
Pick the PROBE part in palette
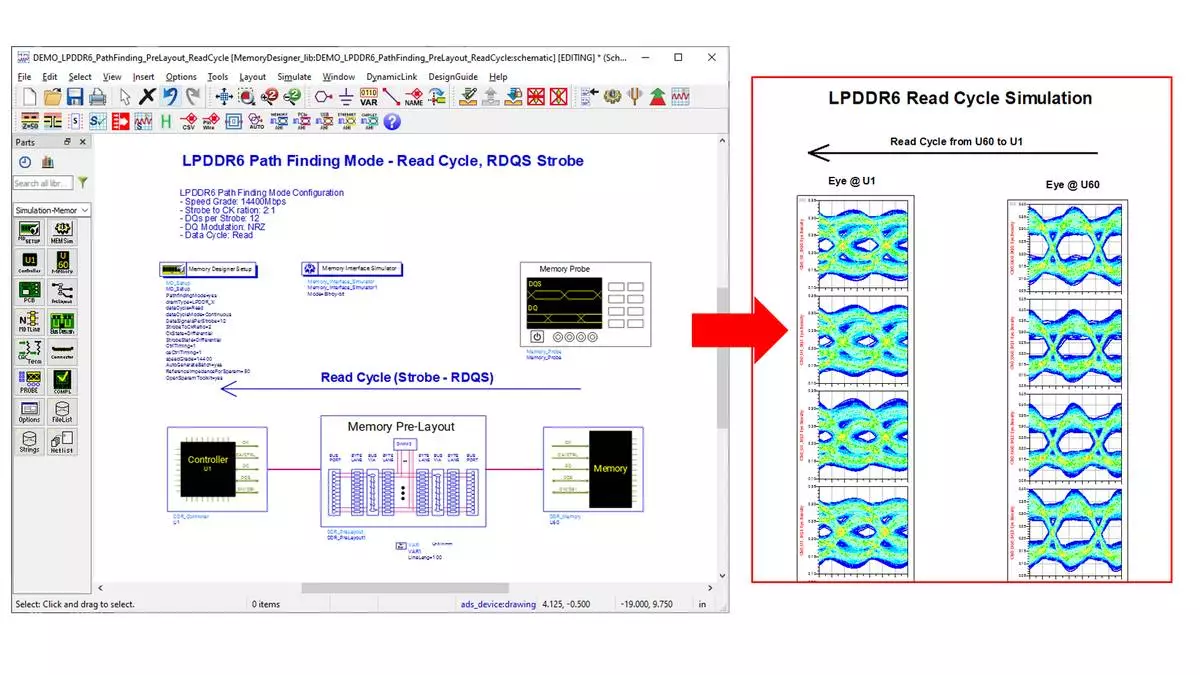click(29, 381)
